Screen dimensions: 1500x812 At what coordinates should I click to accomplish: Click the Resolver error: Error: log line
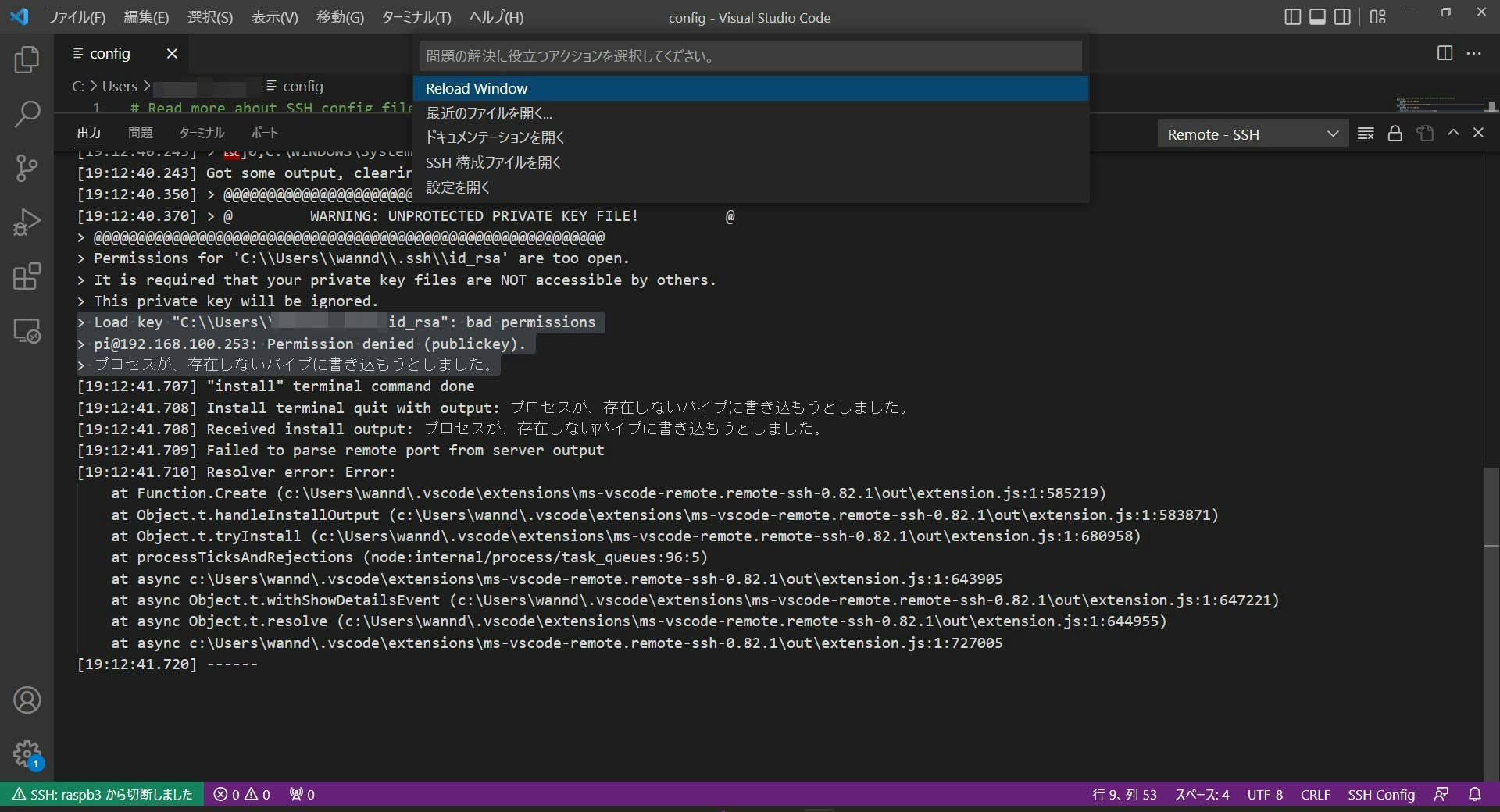[x=236, y=472]
